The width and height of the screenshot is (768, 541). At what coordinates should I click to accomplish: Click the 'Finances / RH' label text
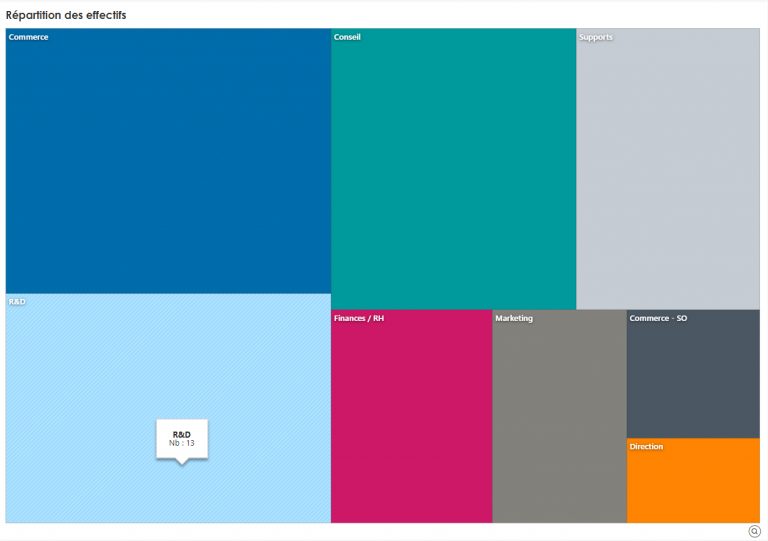click(359, 318)
